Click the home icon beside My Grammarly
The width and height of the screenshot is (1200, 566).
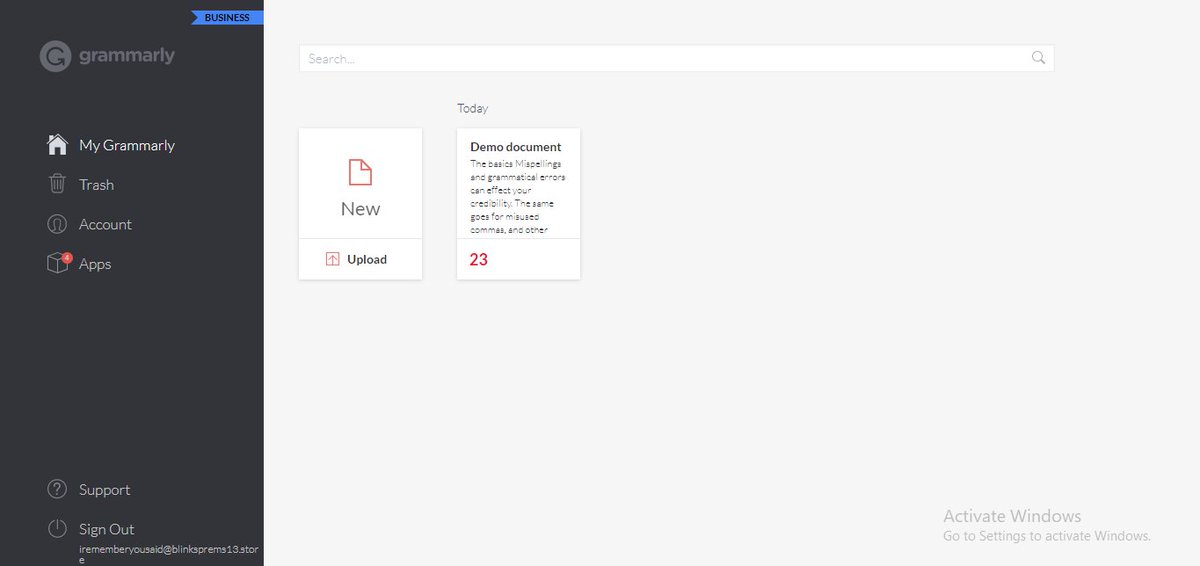58,145
